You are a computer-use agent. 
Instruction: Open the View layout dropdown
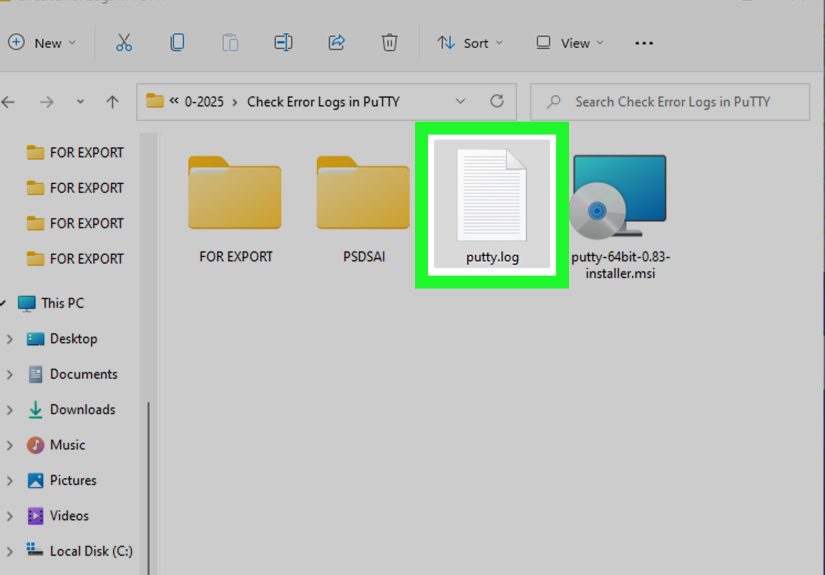(569, 43)
